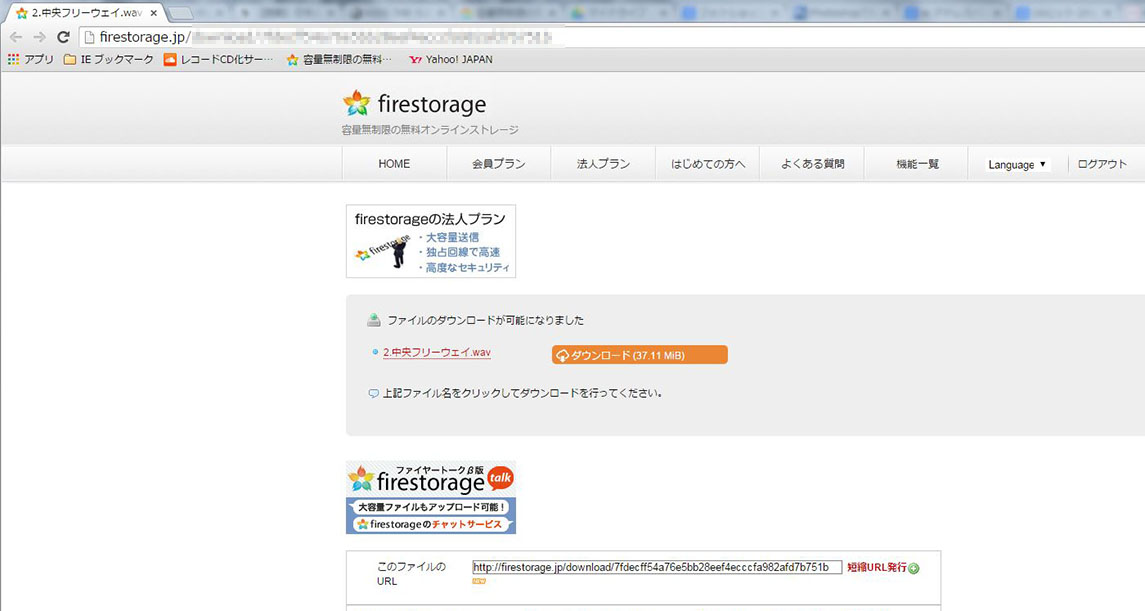Screen dimensions: 1145x611
Task: Click the このファイルのURL text field
Action: 656,567
